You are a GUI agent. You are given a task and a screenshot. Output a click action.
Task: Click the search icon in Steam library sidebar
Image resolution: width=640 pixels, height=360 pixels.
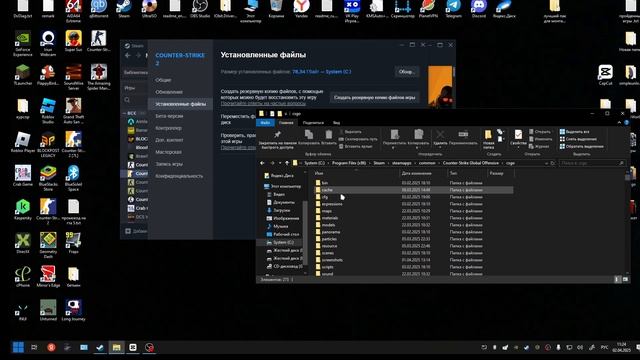tap(127, 100)
